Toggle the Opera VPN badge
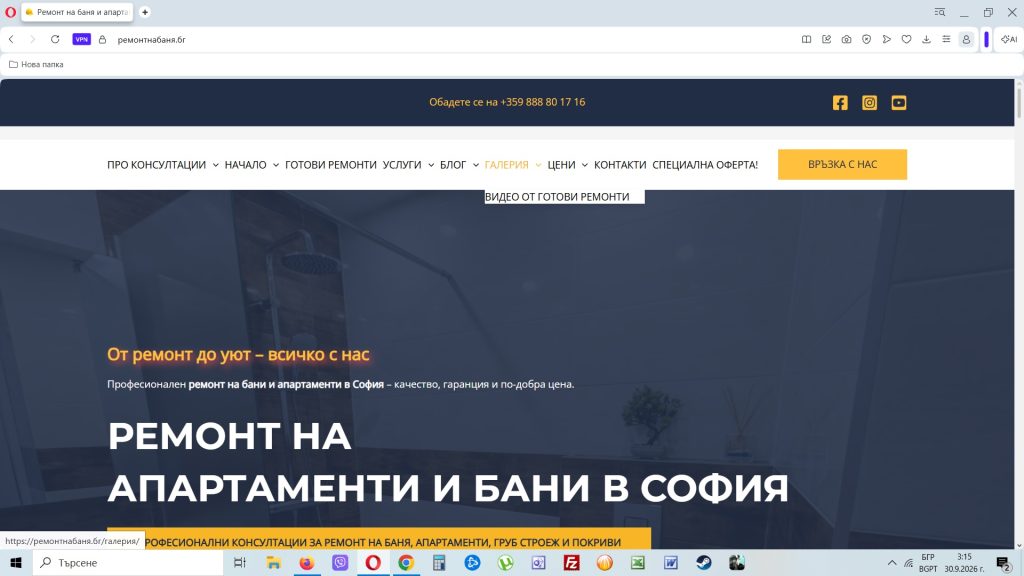Screen dimensions: 1024x576 tap(82, 39)
